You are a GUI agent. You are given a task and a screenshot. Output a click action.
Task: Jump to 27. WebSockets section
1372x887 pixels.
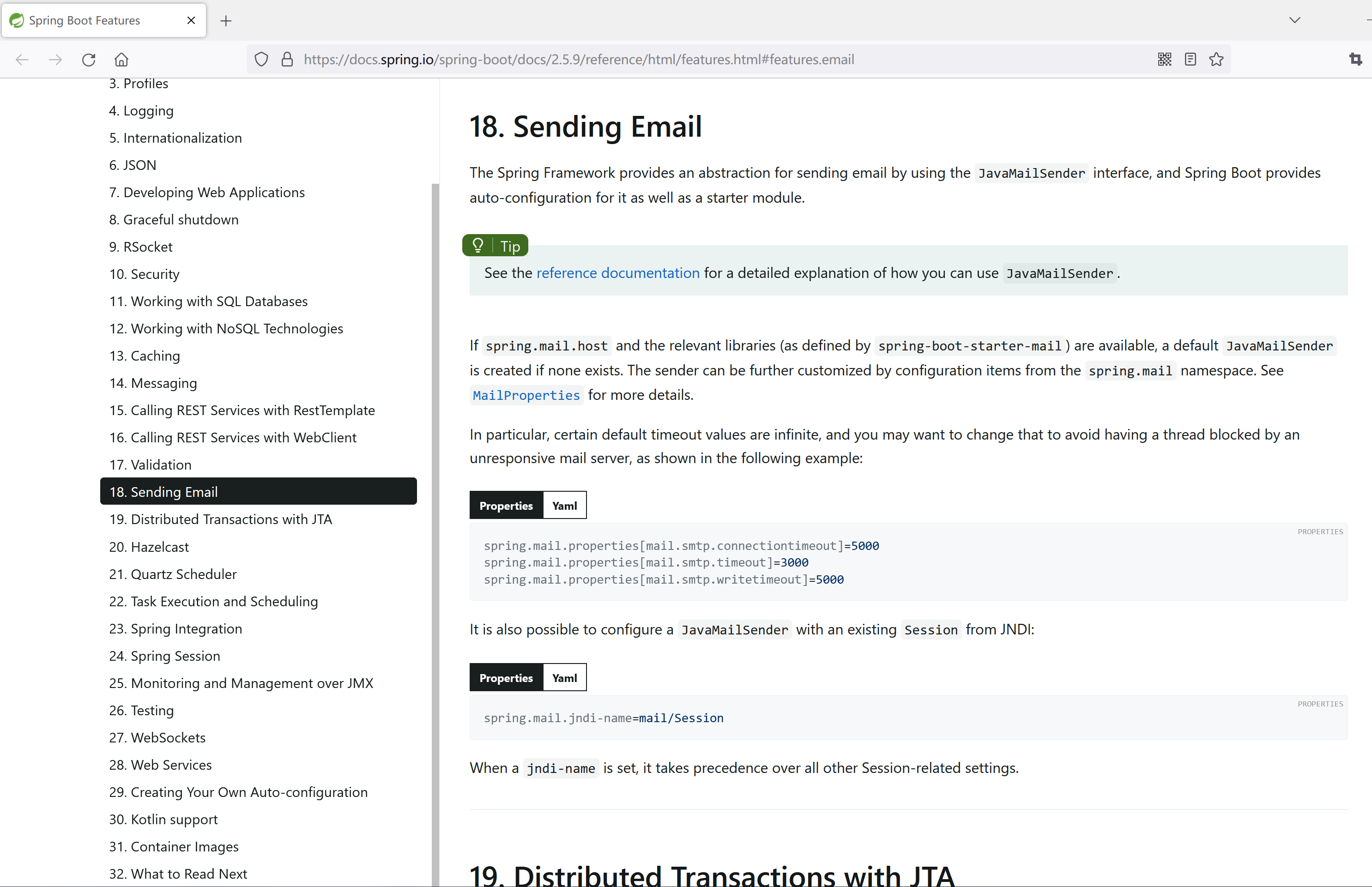click(157, 738)
